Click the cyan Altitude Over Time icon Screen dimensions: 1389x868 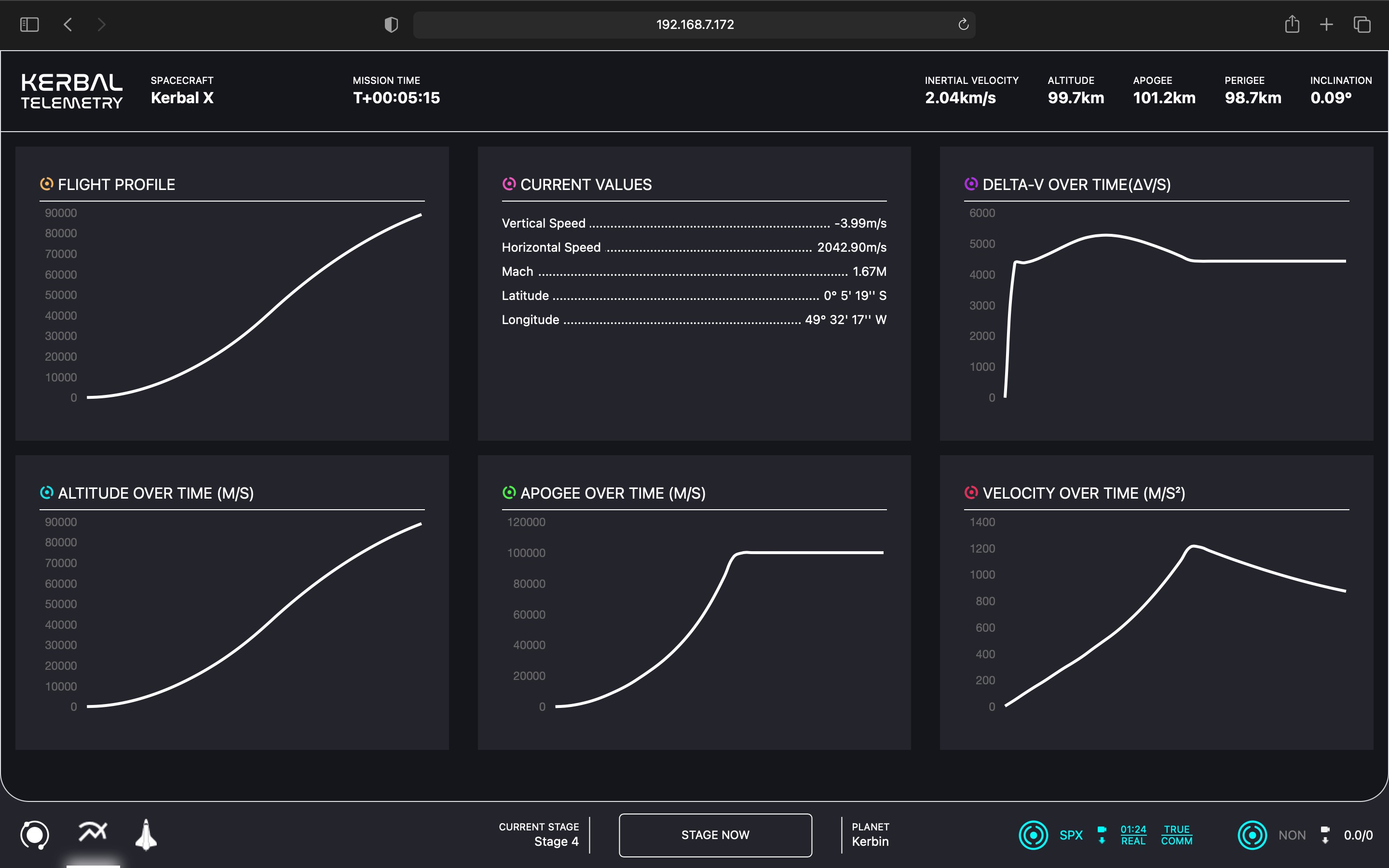[x=46, y=492]
